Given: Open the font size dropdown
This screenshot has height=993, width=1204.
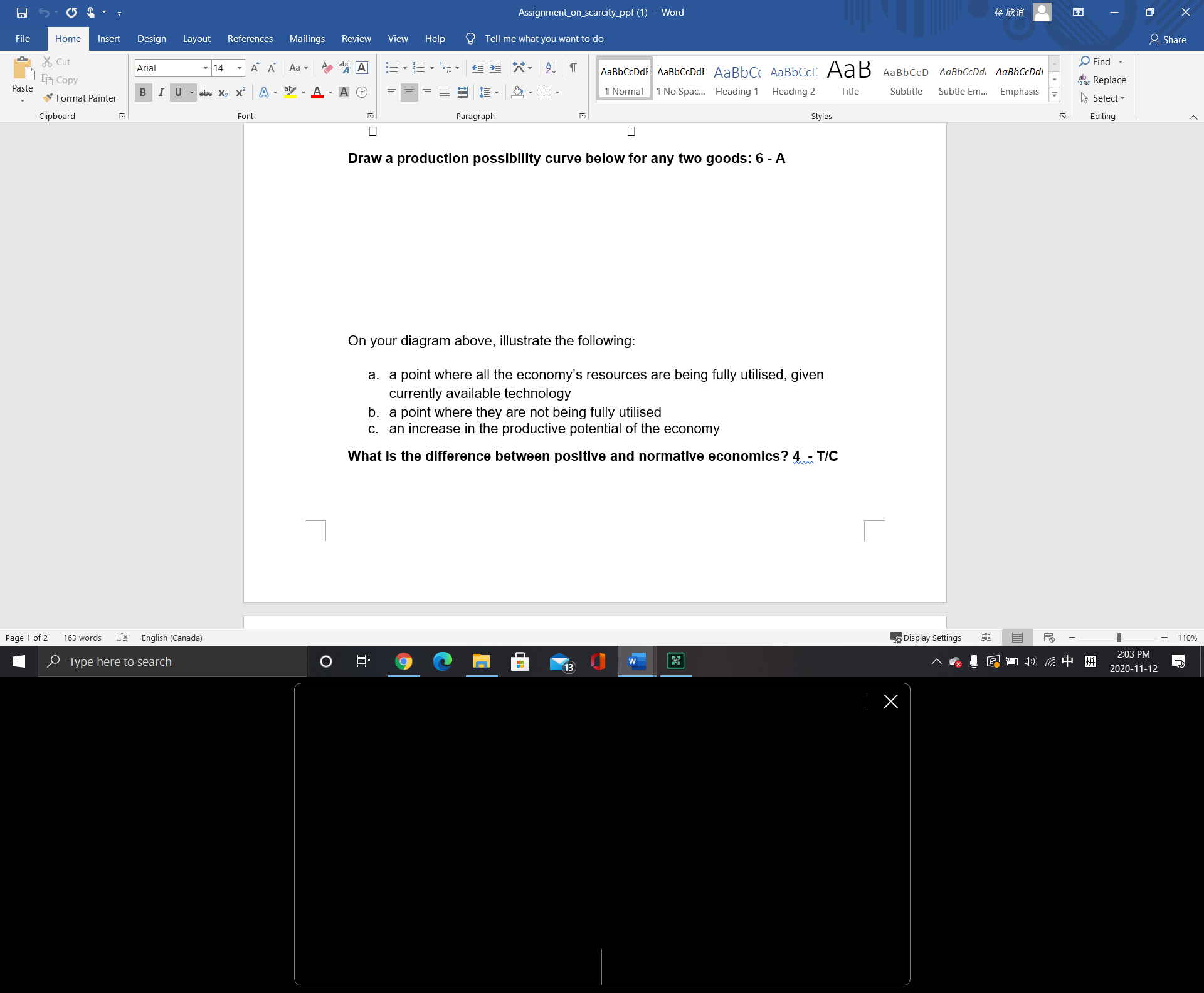Looking at the screenshot, I should [x=239, y=68].
